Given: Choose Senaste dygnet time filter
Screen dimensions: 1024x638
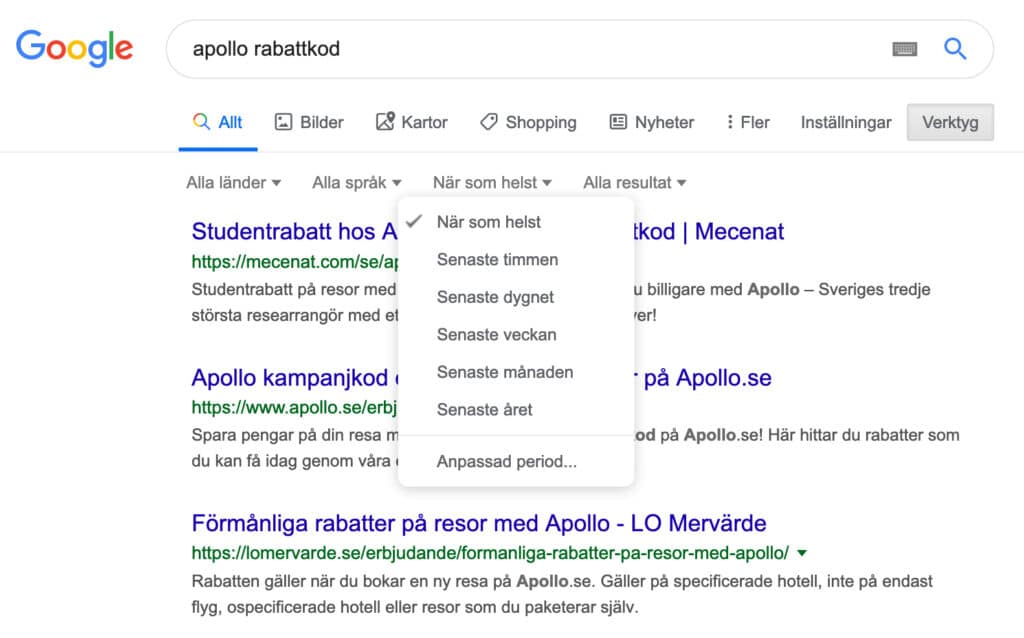Looking at the screenshot, I should (516, 297).
